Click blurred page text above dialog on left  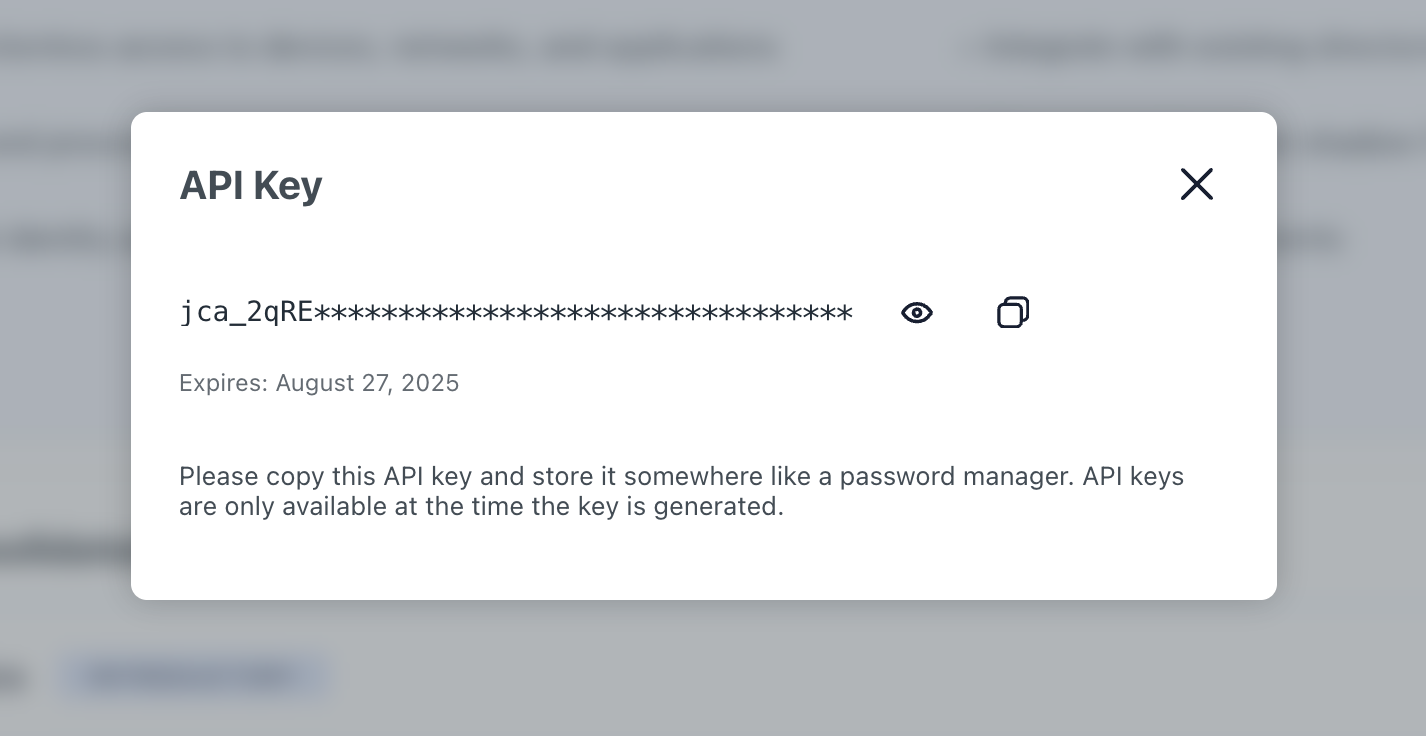[x=390, y=48]
